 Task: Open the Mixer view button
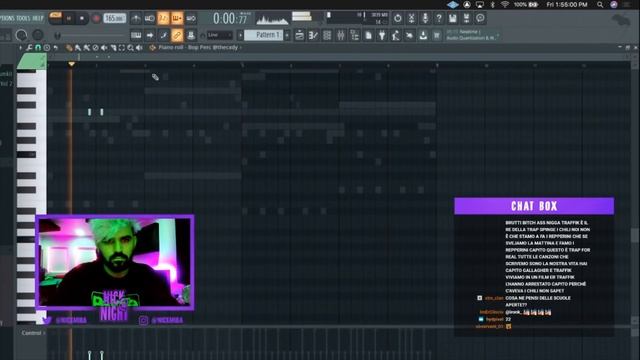point(341,36)
